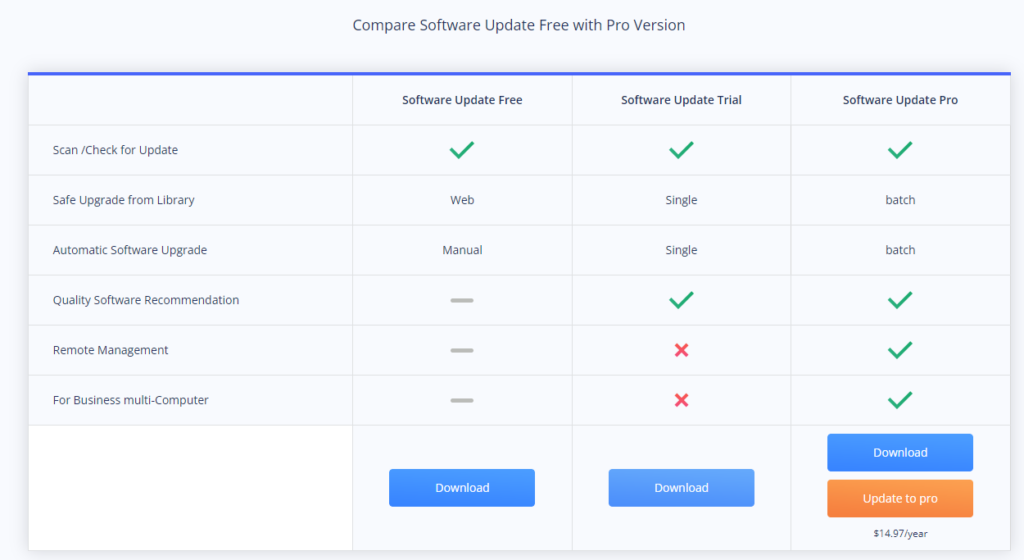
Task: Click Scan/Check checkmark under Software Update Pro
Action: click(900, 150)
